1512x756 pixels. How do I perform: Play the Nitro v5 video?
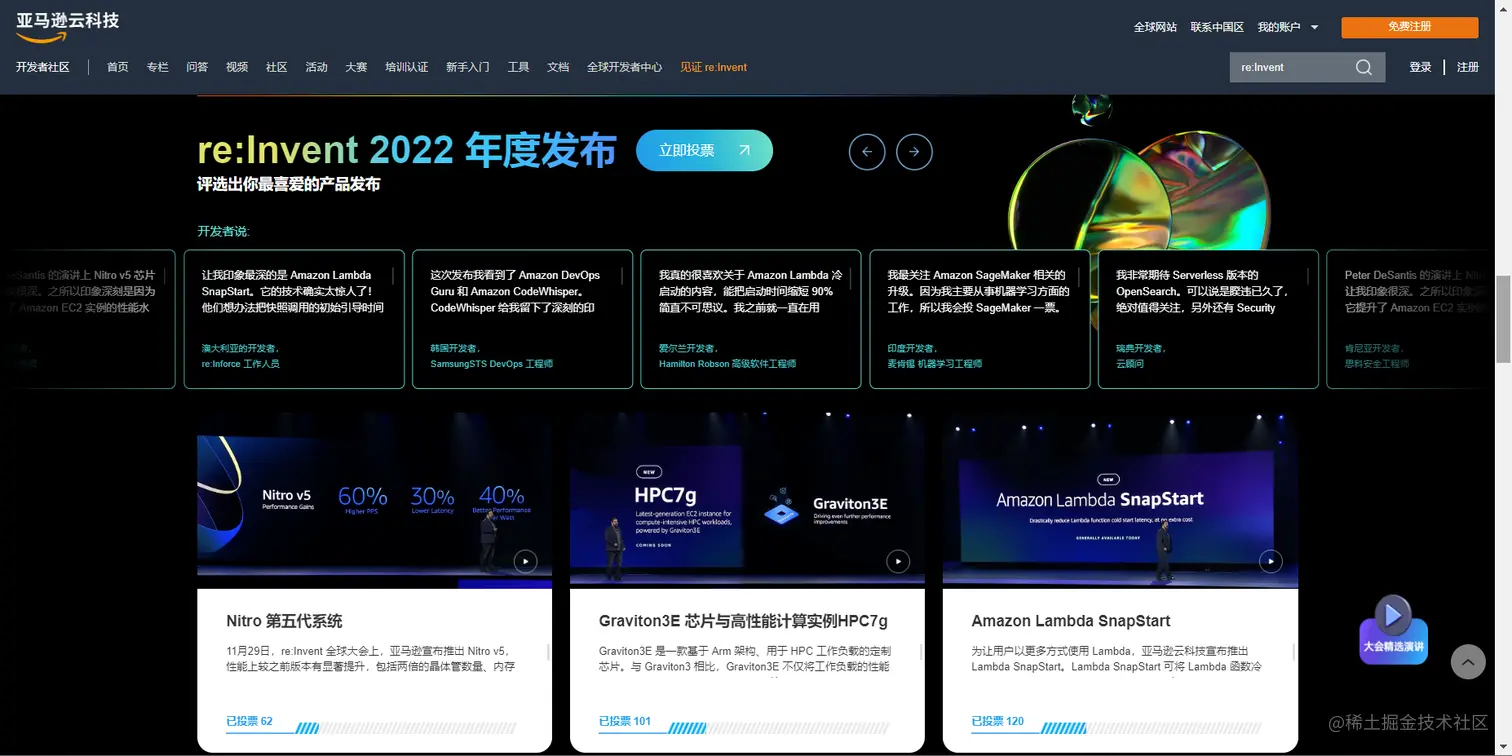click(x=525, y=561)
